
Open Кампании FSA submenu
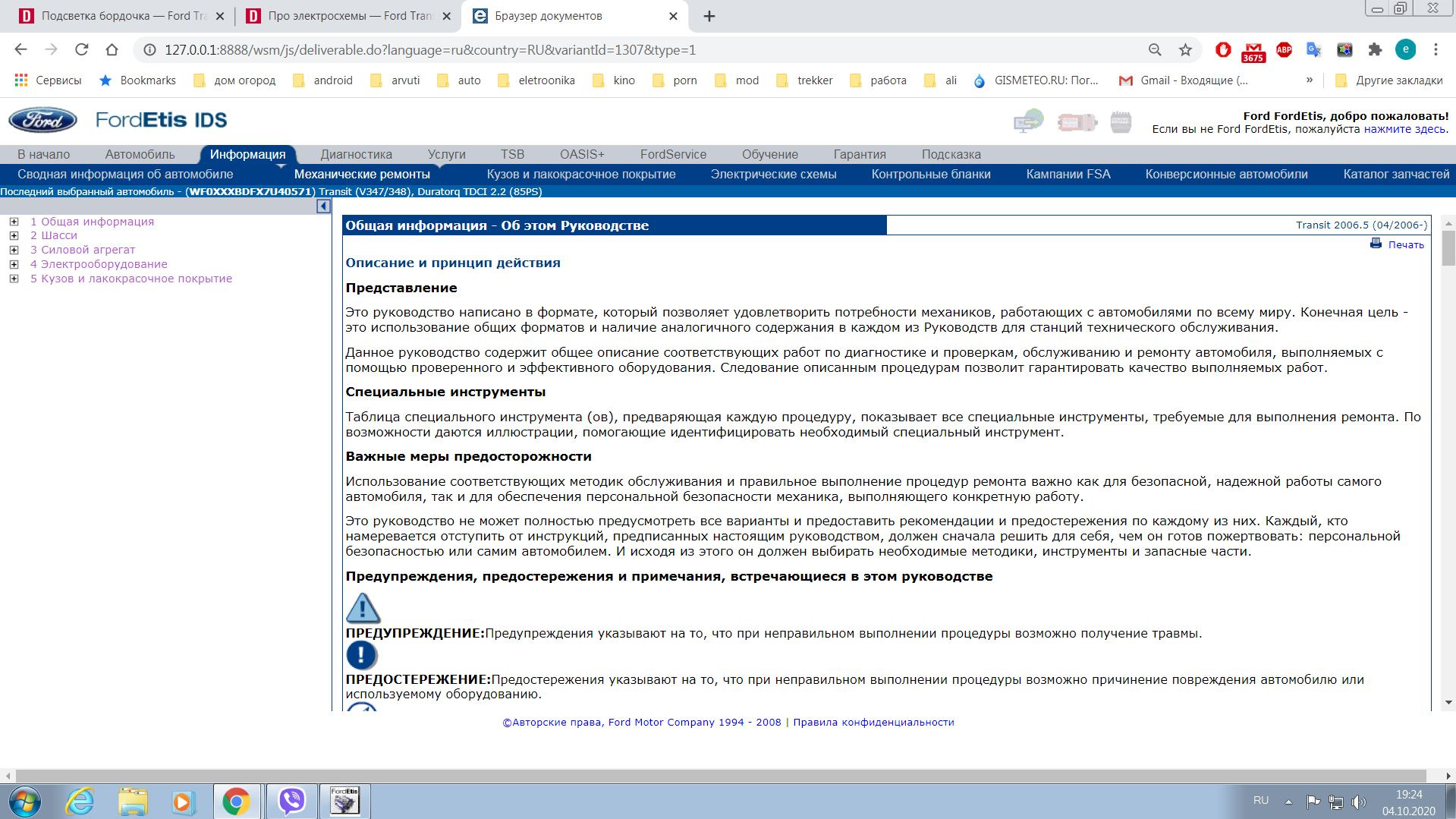1068,174
